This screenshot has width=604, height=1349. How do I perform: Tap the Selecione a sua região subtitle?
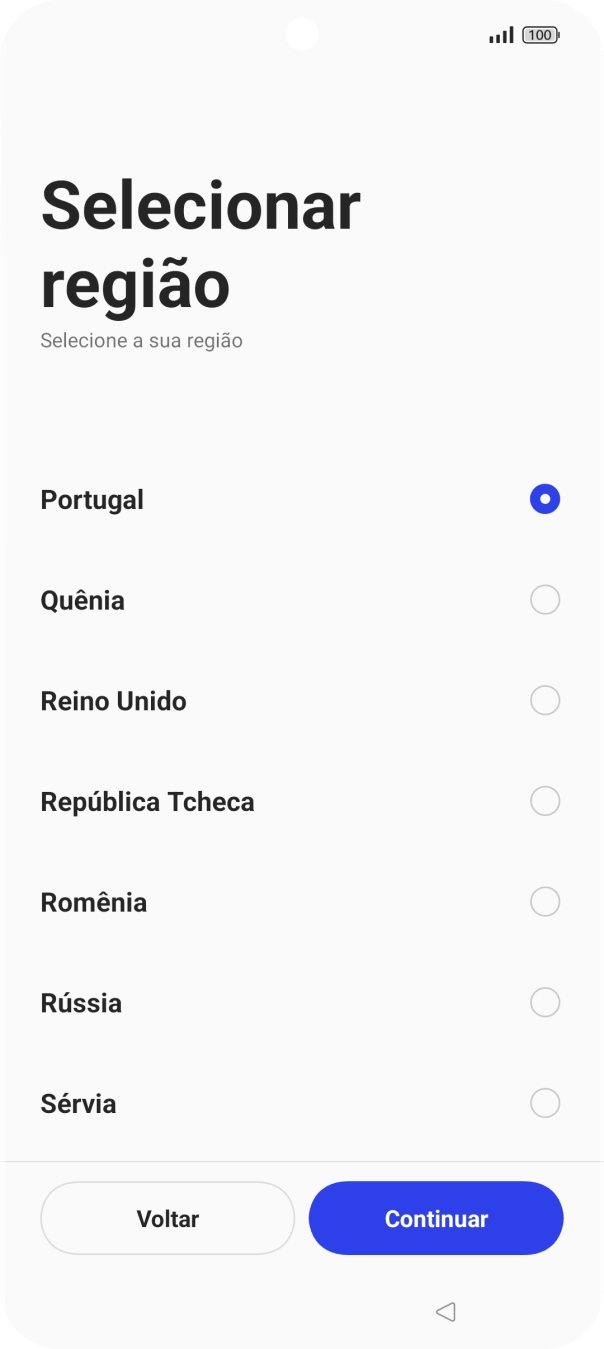coord(141,340)
